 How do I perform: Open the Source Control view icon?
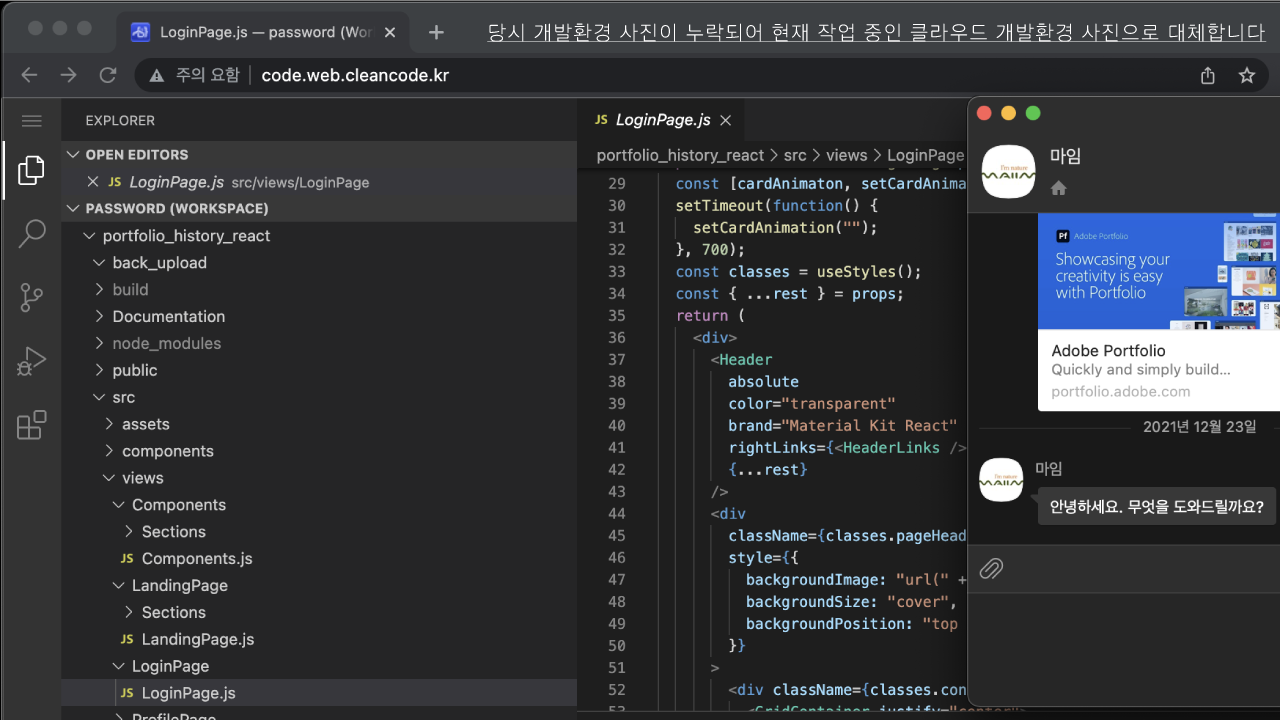[x=31, y=297]
